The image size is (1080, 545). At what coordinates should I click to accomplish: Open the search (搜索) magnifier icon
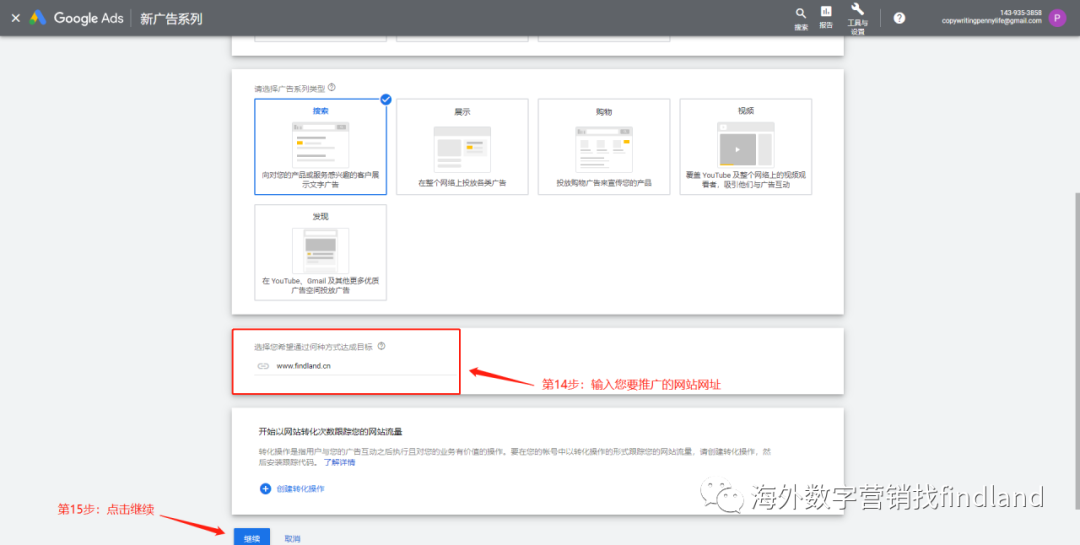(800, 13)
